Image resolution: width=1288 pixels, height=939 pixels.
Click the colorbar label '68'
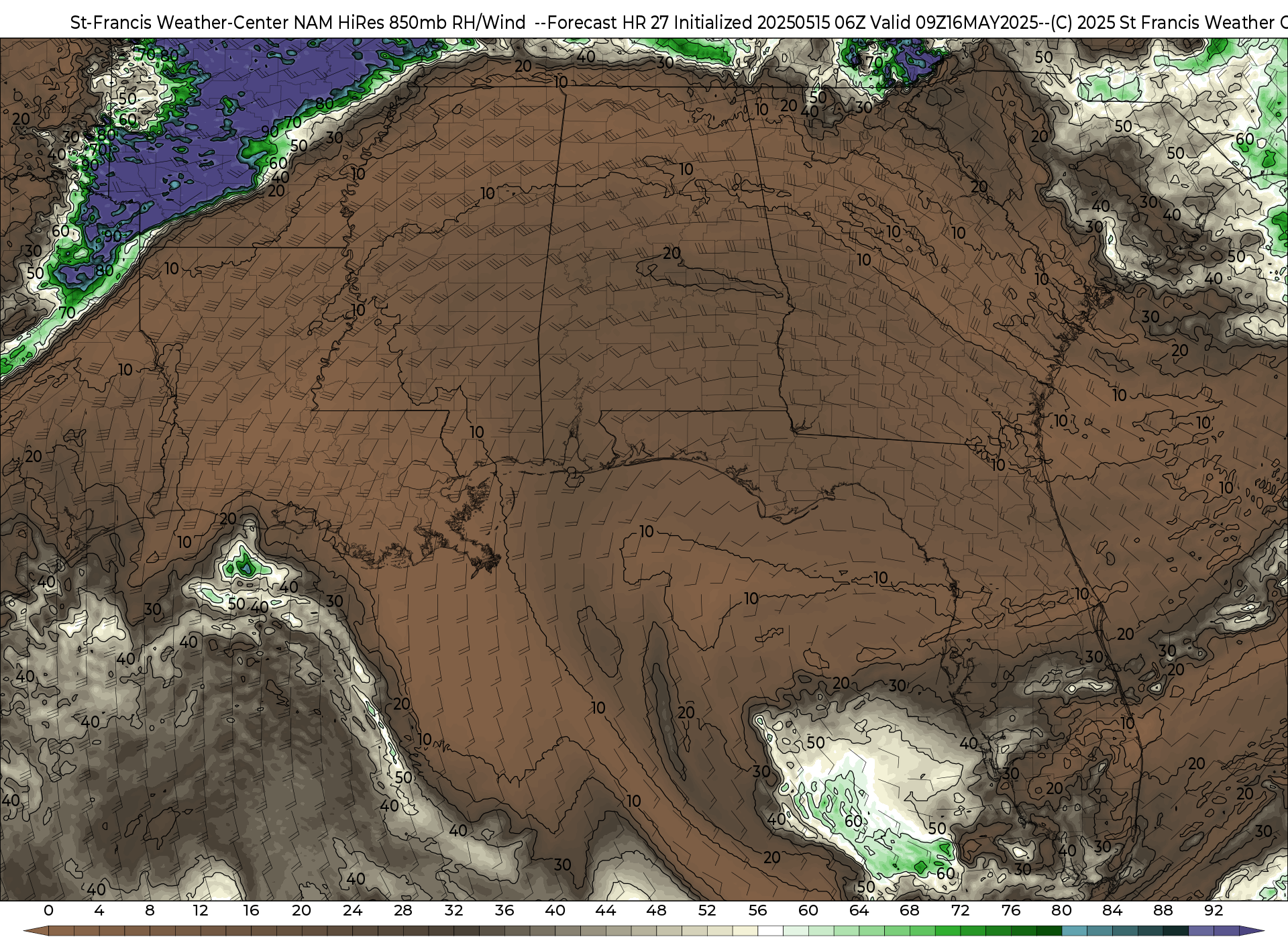(910, 911)
